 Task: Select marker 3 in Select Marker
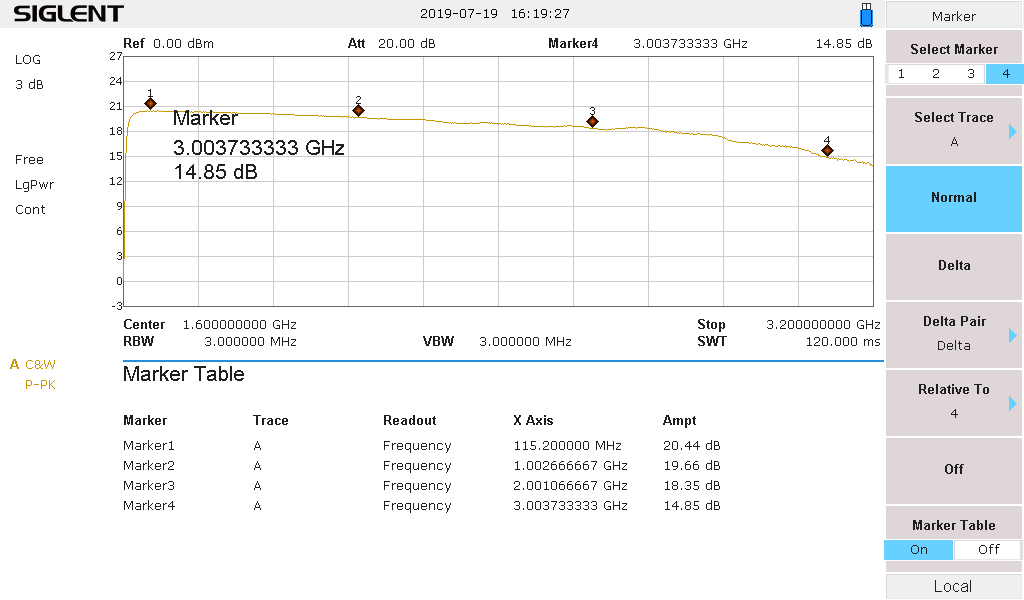pyautogui.click(x=971, y=74)
